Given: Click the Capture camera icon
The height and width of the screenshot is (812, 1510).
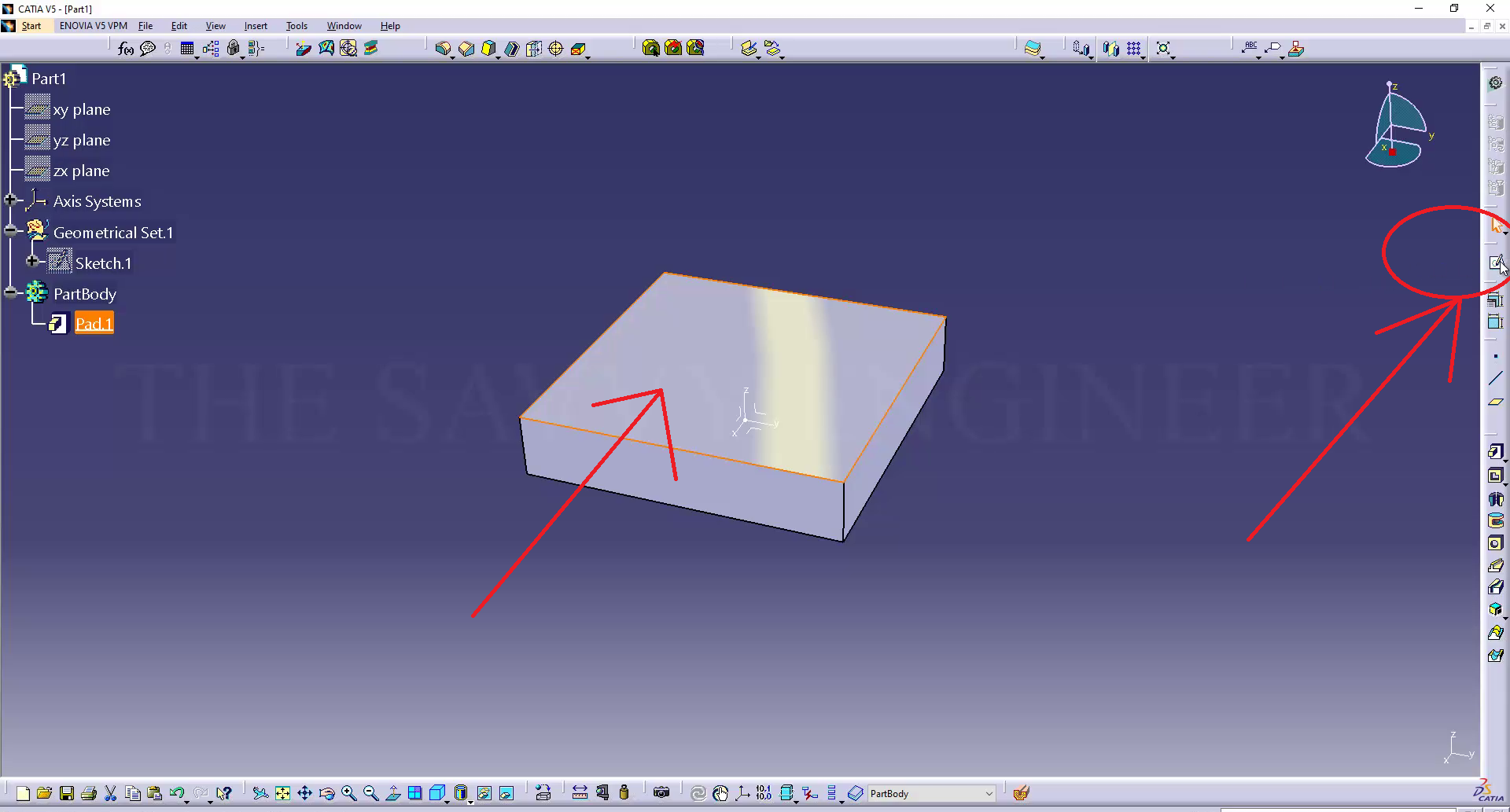Looking at the screenshot, I should point(661,792).
